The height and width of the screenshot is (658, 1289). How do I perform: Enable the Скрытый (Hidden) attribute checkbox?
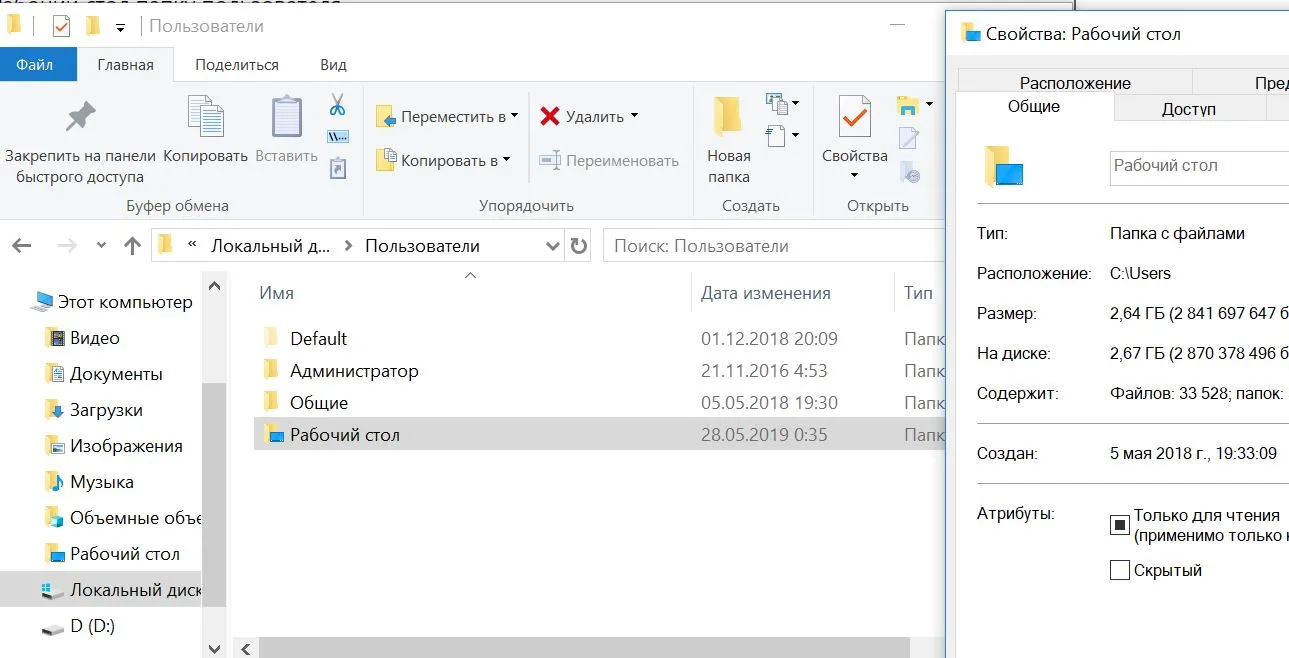(1119, 571)
